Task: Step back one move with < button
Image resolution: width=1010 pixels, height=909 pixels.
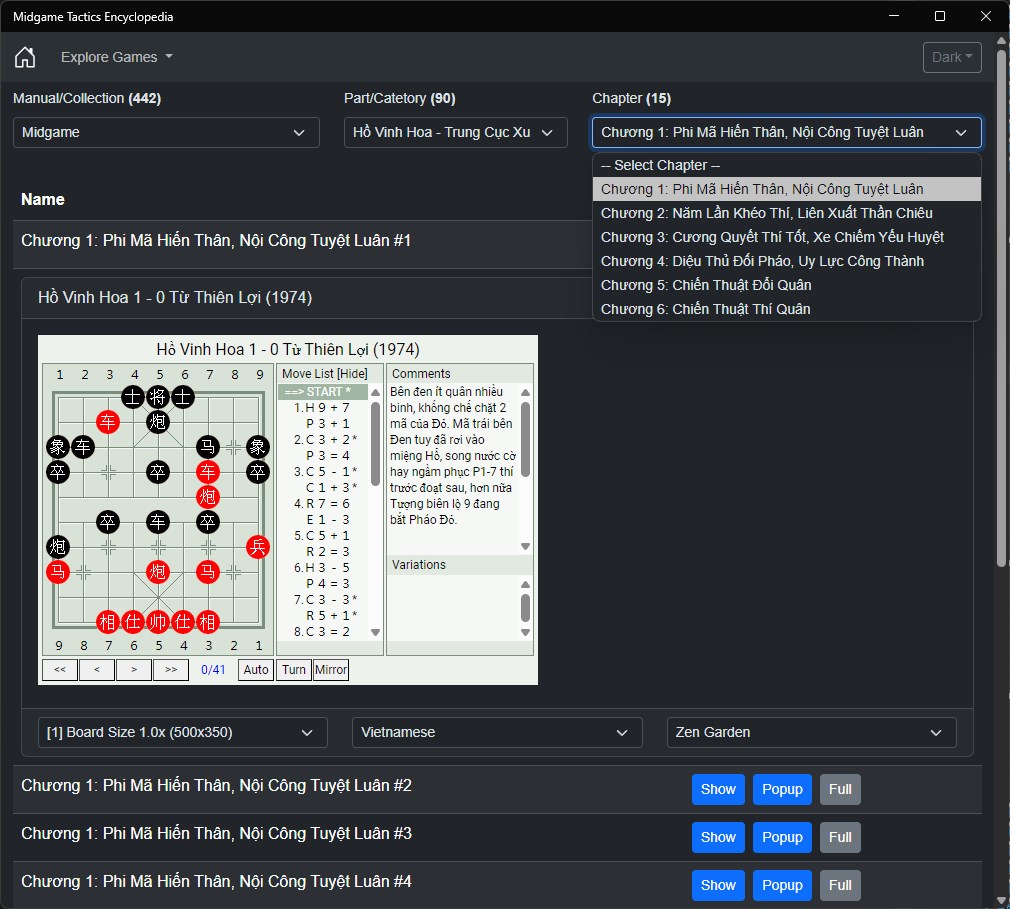Action: pyautogui.click(x=97, y=669)
